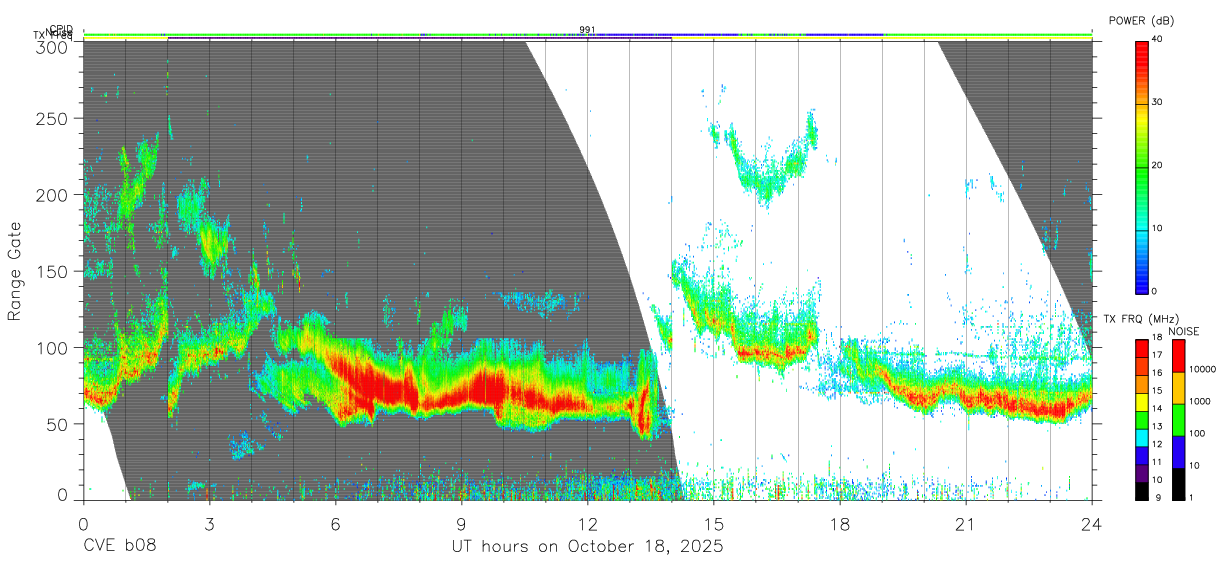Click the 40 tick on POWER scale
Image resolution: width=1228 pixels, height=567 pixels.
click(x=1157, y=40)
